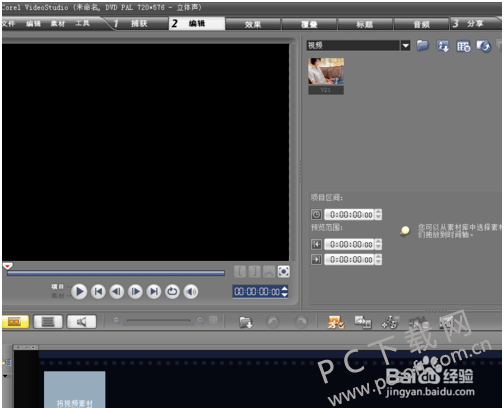This screenshot has width=504, height=408.
Task: Switch to storyboard view
Action: pyautogui.click(x=15, y=322)
